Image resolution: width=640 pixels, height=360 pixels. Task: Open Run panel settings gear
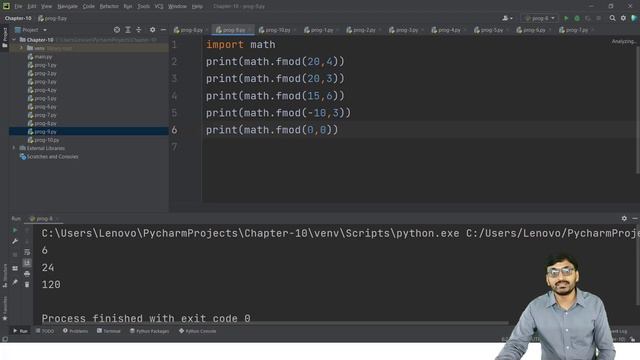(x=624, y=218)
